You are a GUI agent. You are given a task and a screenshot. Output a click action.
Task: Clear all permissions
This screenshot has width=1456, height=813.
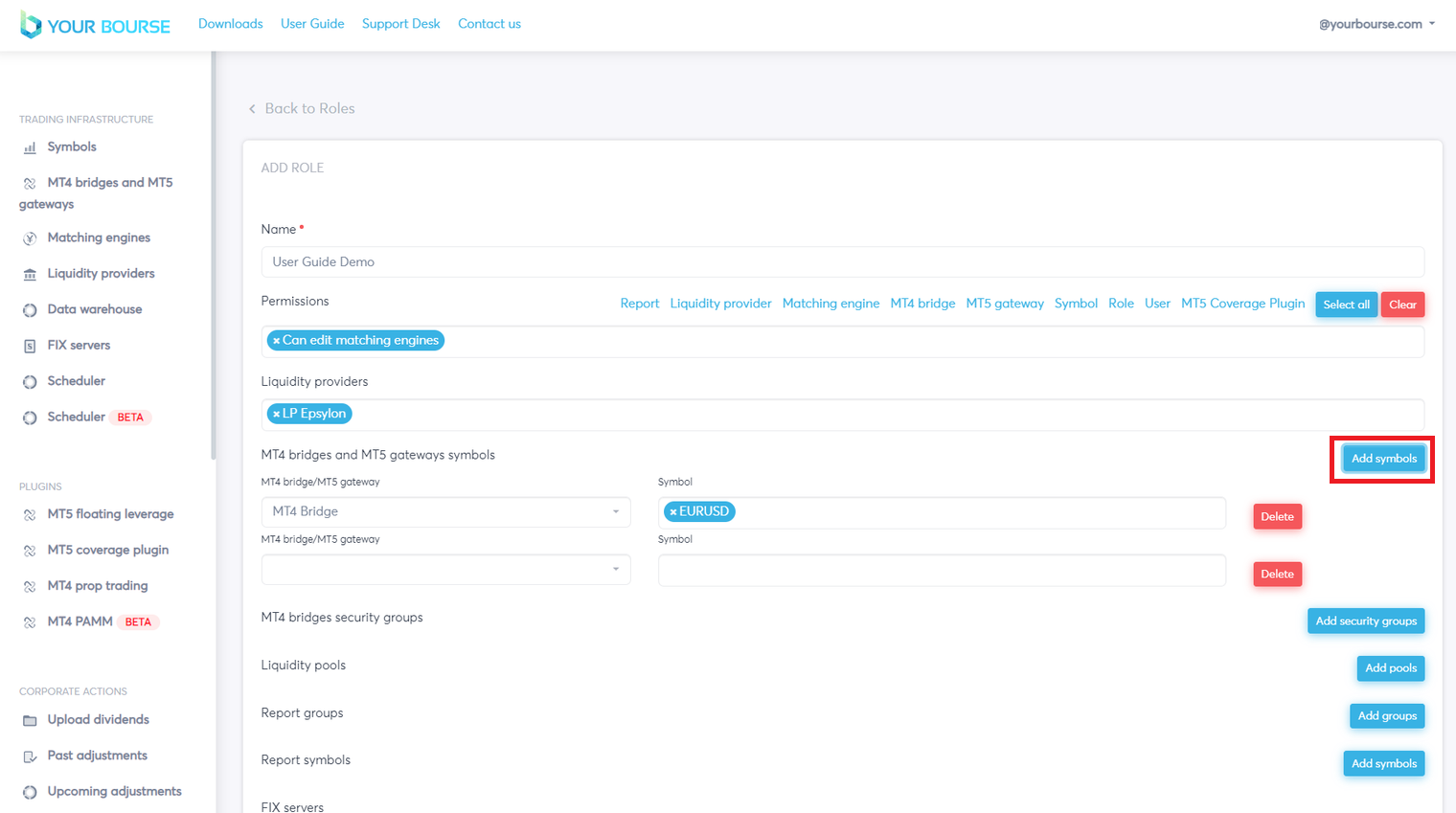click(x=1403, y=305)
